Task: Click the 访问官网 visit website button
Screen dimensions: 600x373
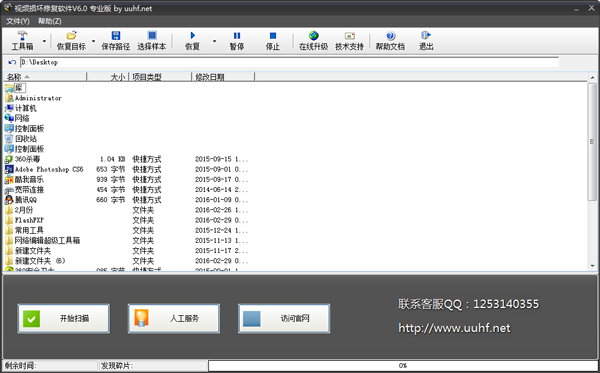Action: (284, 318)
